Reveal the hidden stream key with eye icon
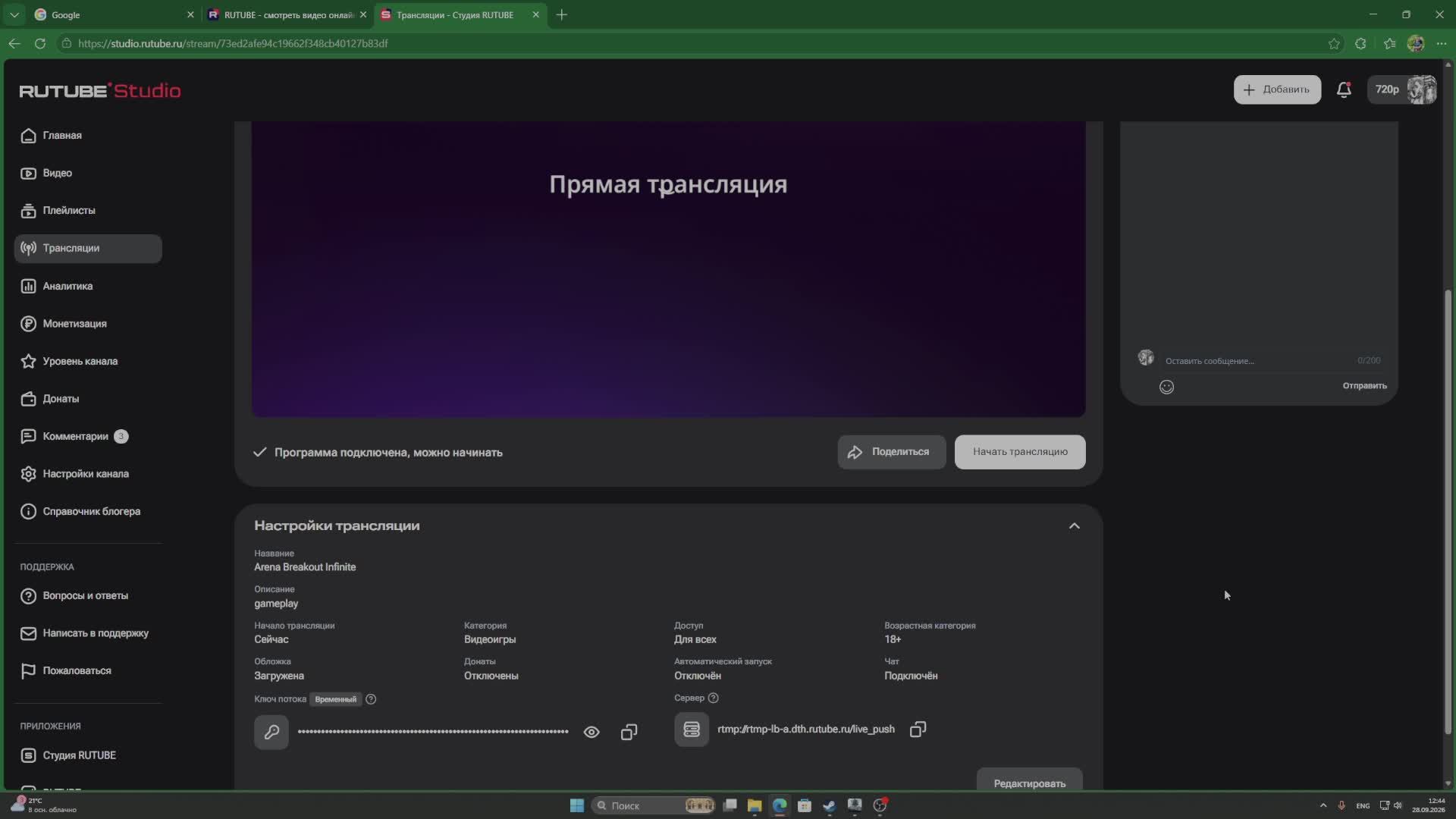This screenshot has height=819, width=1456. (591, 732)
